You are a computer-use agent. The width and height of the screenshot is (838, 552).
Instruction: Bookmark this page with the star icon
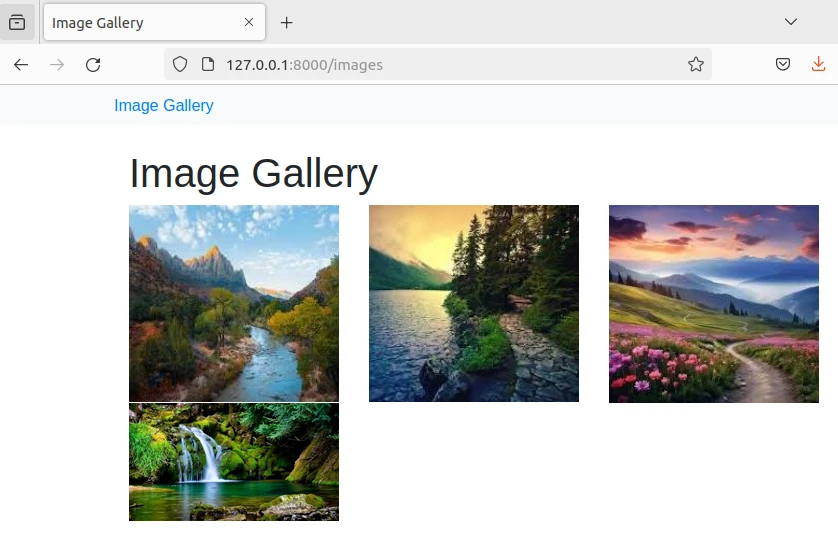point(696,65)
